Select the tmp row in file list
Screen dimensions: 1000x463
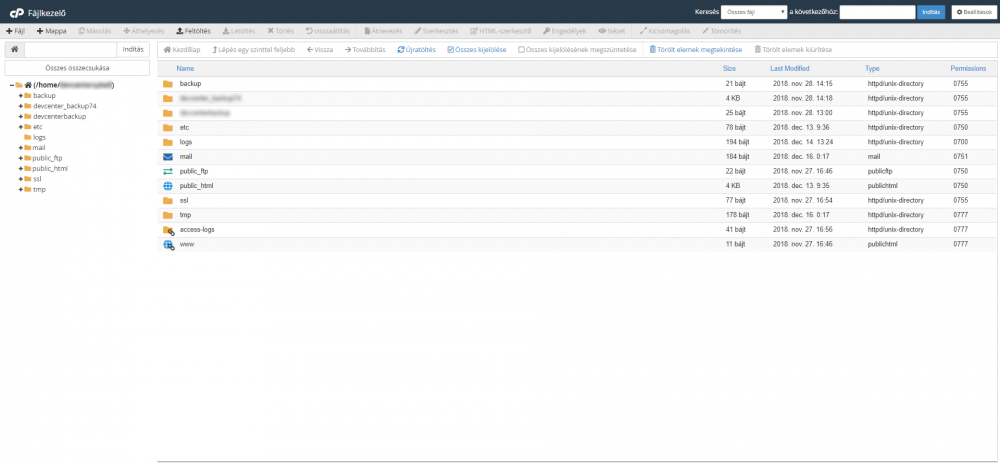pos(577,215)
